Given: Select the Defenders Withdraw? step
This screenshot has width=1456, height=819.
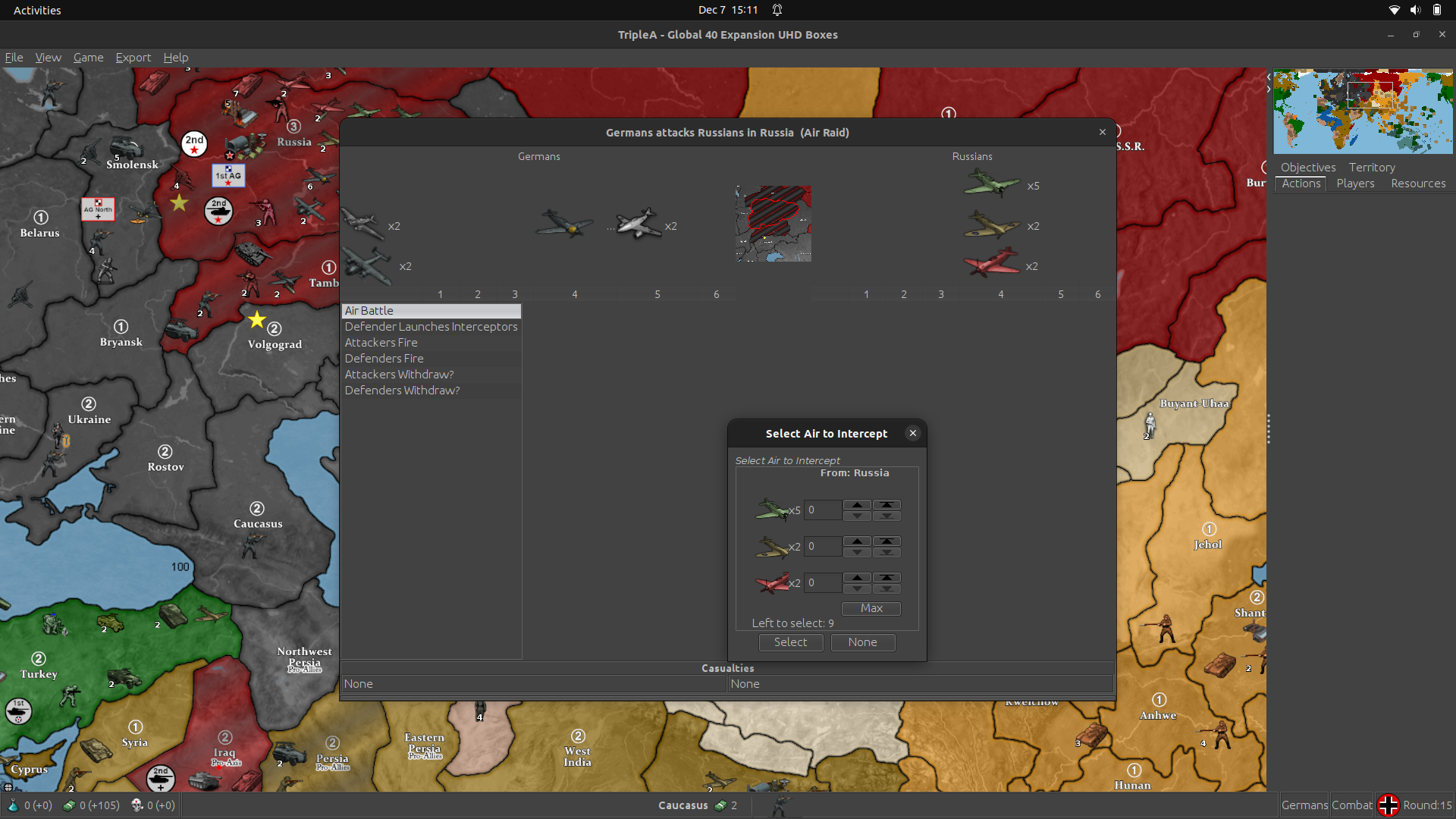Looking at the screenshot, I should point(431,391).
